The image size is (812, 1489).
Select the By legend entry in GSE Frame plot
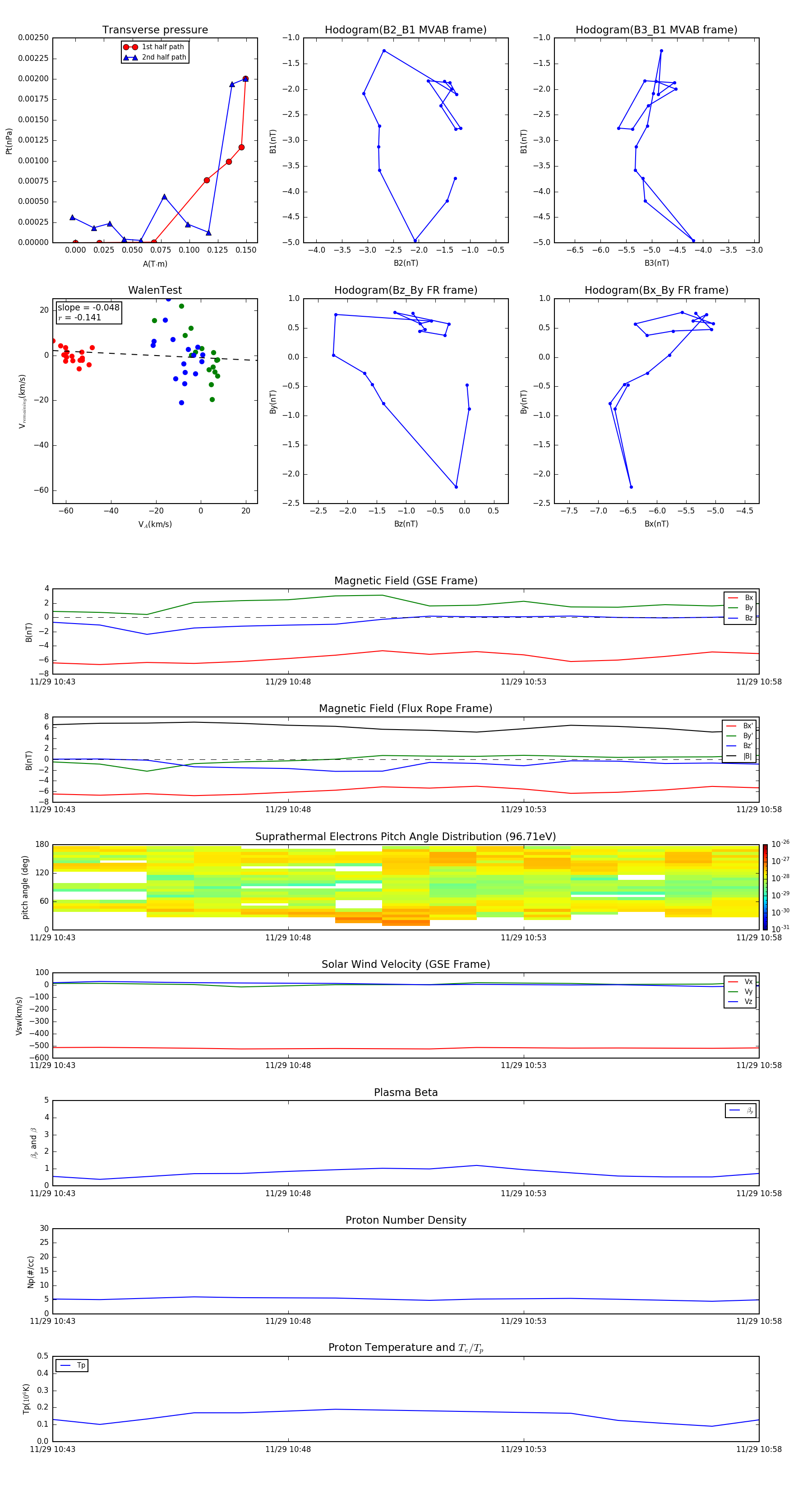pyautogui.click(x=740, y=608)
